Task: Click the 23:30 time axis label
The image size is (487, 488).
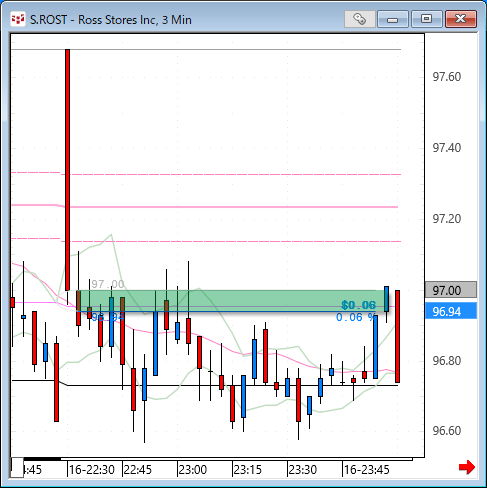Action: pos(303,470)
